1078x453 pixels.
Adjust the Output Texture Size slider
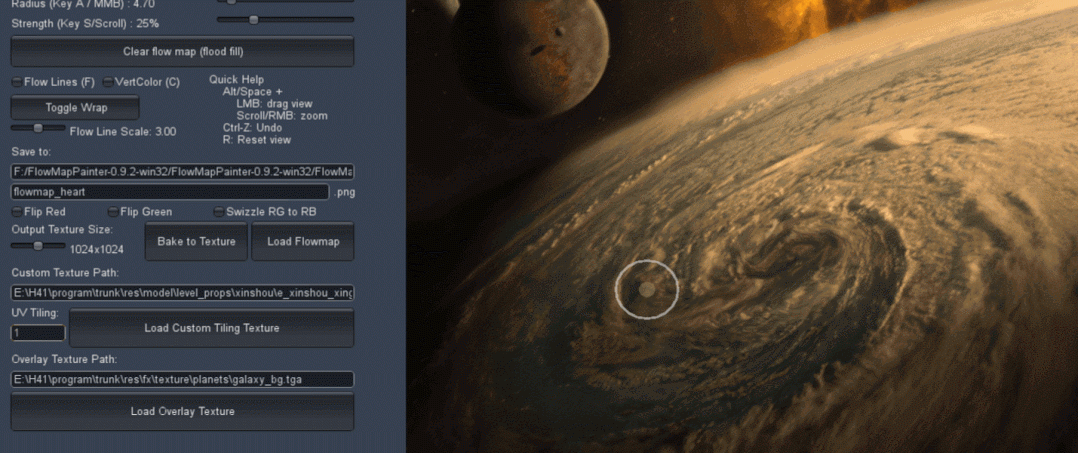pyautogui.click(x=38, y=245)
